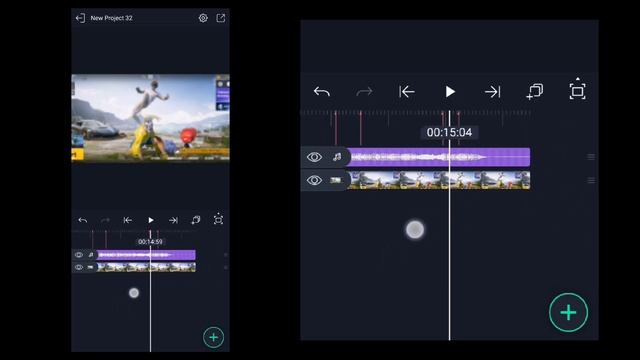Redo action in zoomed view
The image size is (640, 360).
coord(364,92)
